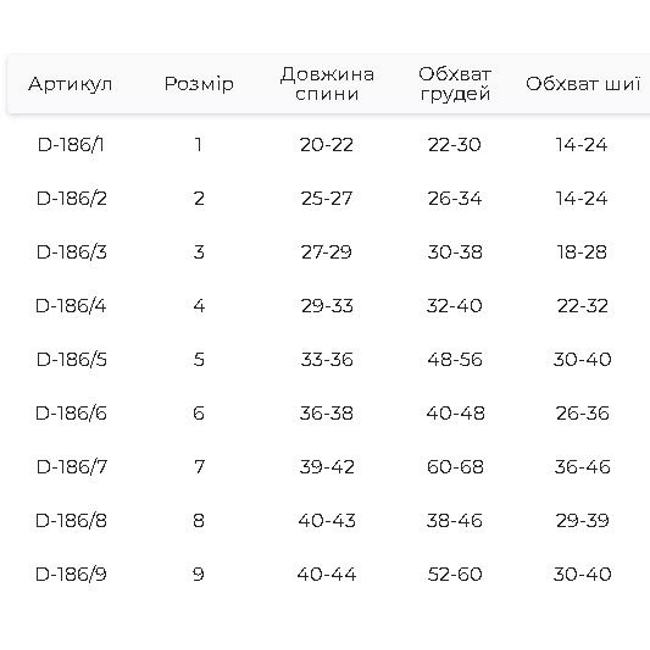650x650 pixels.
Task: Select the Обхват грудей column header
Action: click(x=455, y=84)
